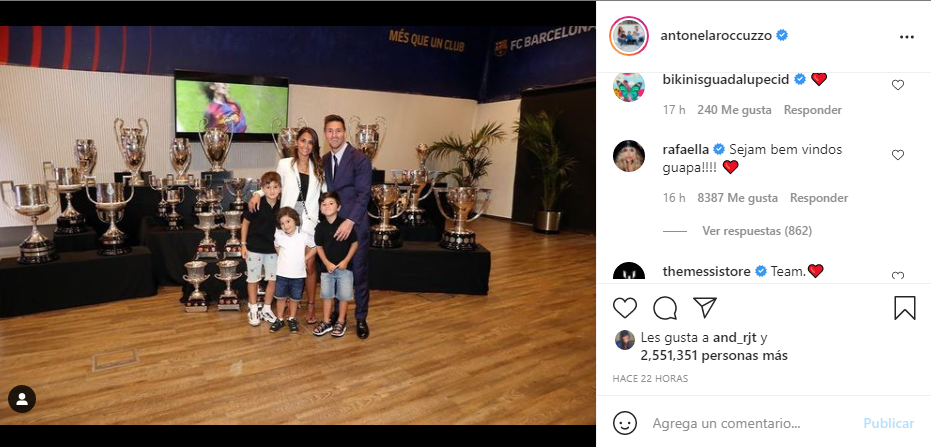This screenshot has height=447, width=931.
Task: Reply to rafaella's comment via Responder
Action: pos(819,198)
